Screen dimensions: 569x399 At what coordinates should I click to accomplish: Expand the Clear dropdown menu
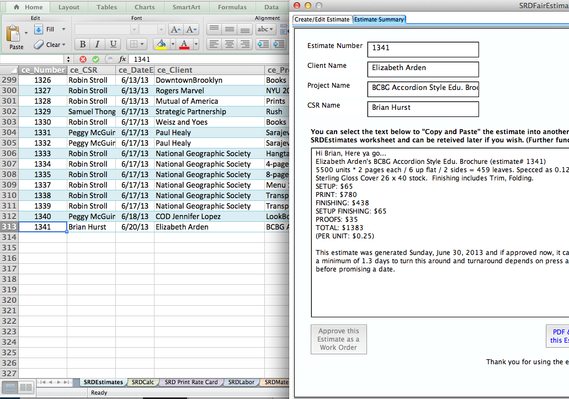[64, 45]
